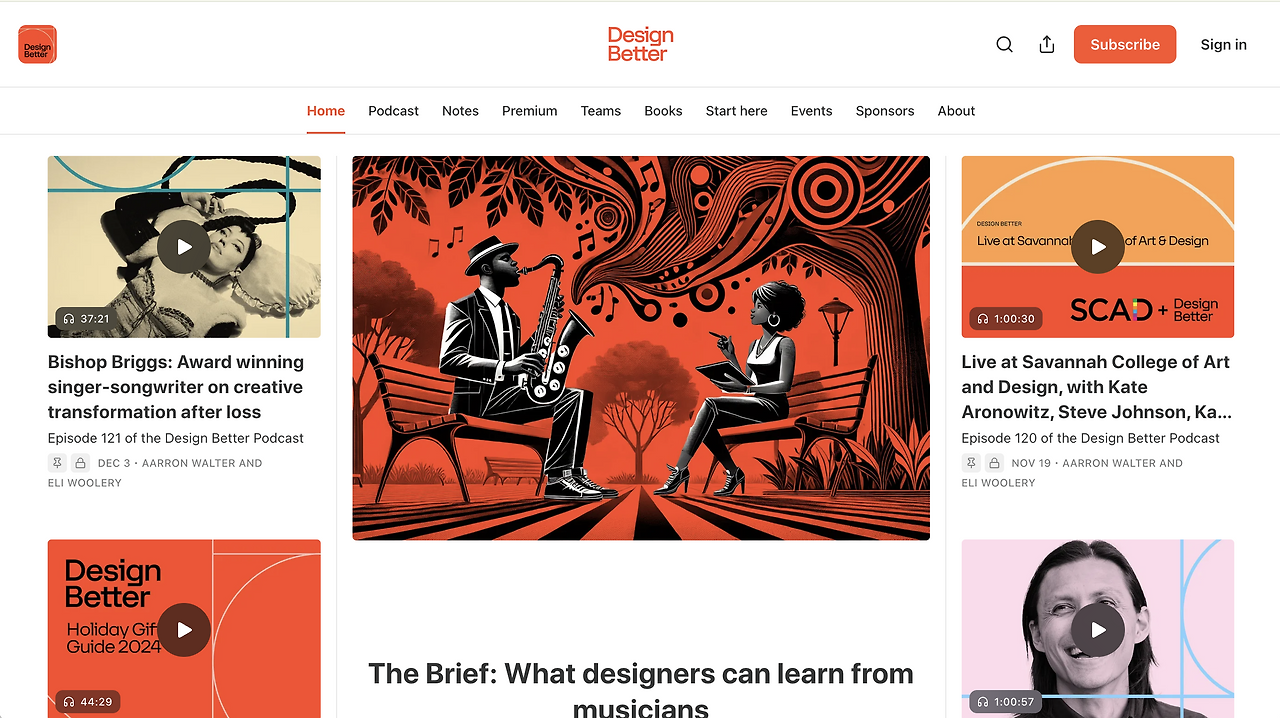Viewport: 1280px width, 718px height.
Task: Click the lock icon beside NOV 19 date
Action: click(994, 463)
